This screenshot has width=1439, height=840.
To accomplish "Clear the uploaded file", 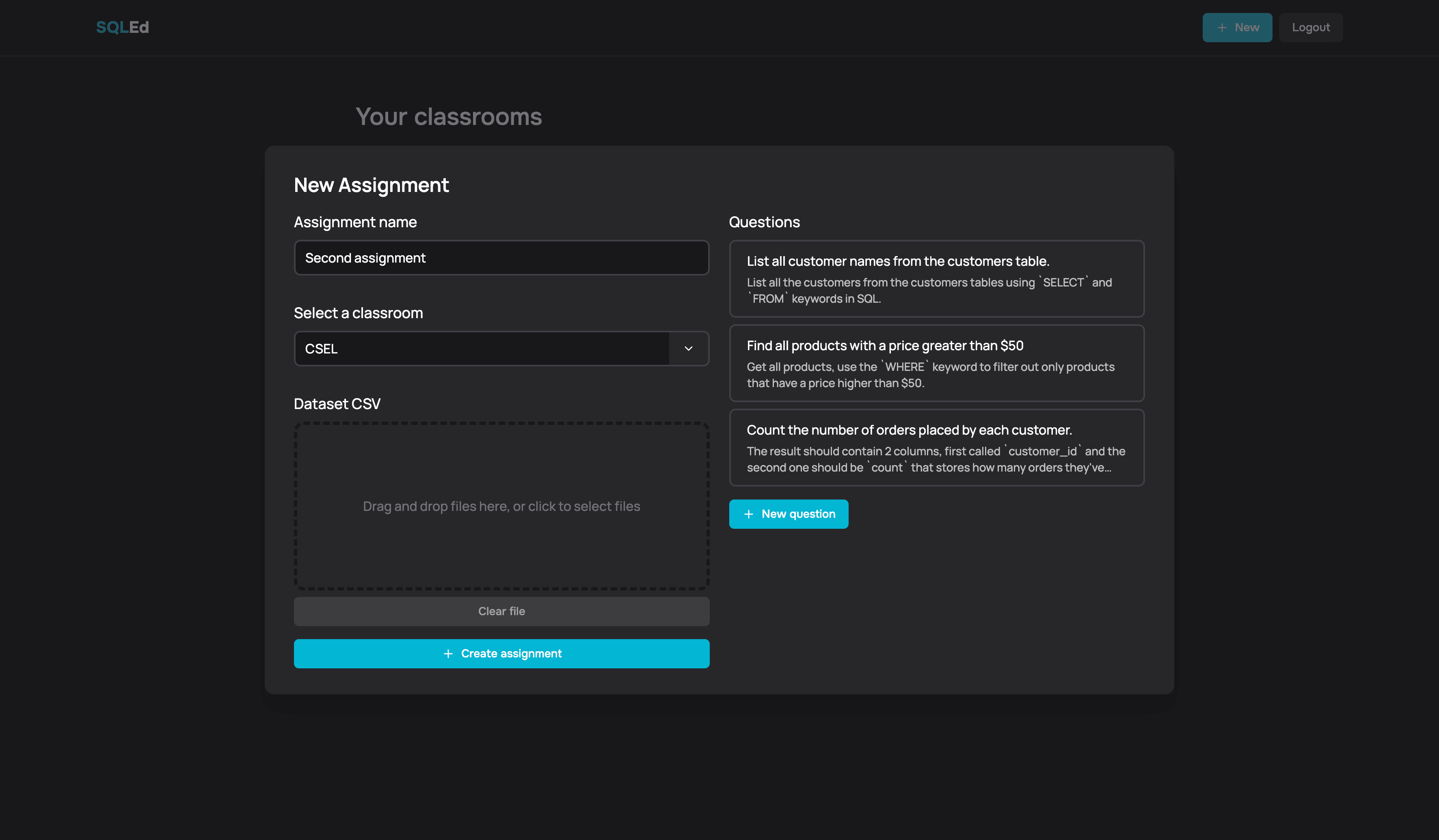I will [x=501, y=611].
